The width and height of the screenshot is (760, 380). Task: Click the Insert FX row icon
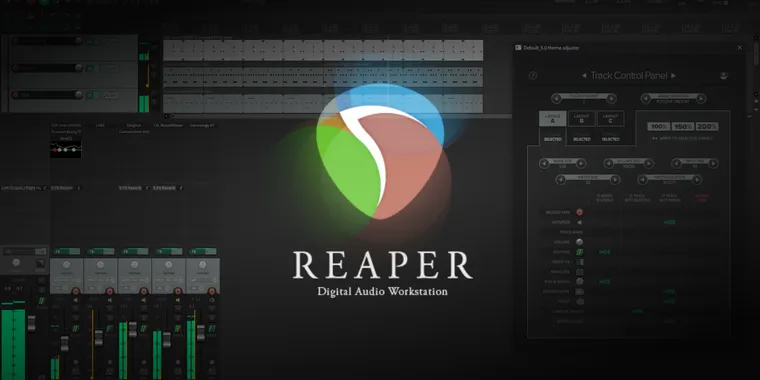tap(579, 262)
